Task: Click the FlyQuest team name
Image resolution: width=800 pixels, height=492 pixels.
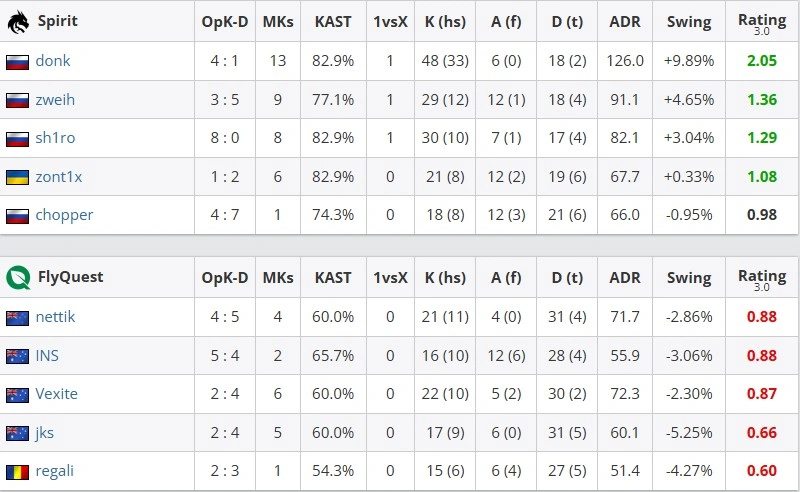Action: [70, 277]
